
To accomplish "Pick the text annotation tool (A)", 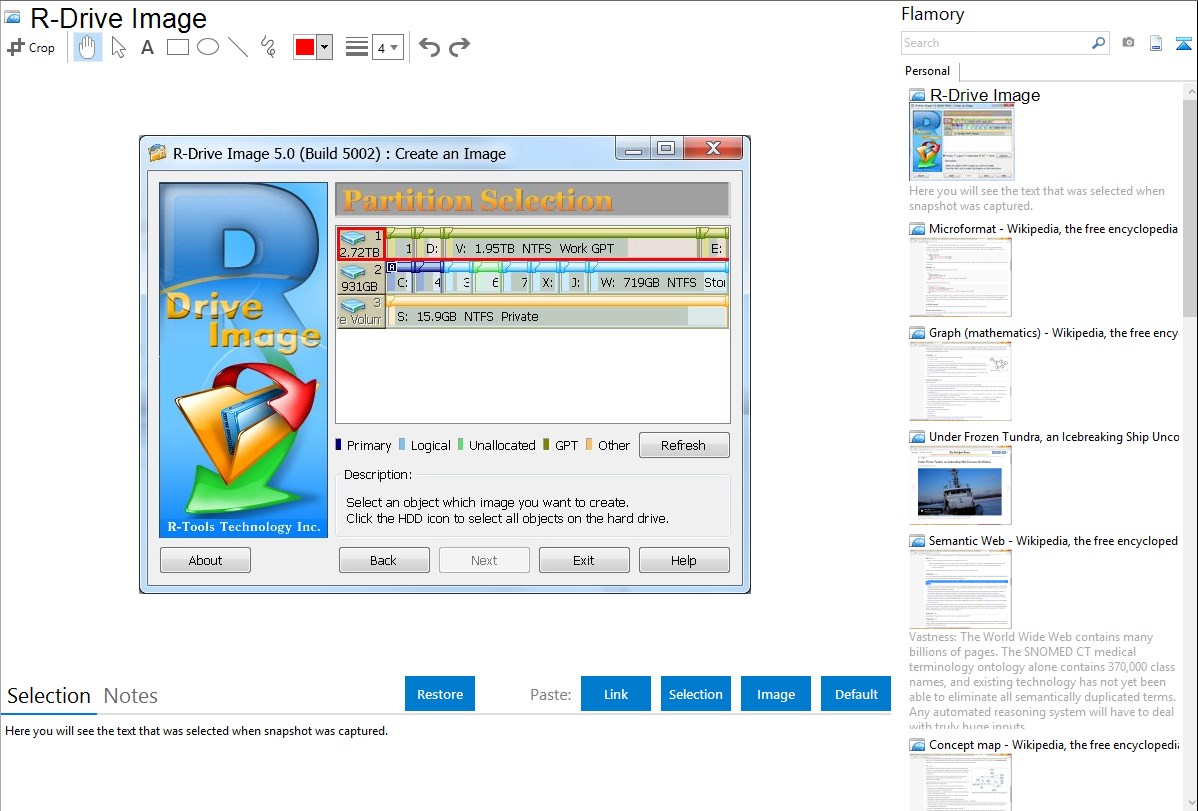I will 147,47.
